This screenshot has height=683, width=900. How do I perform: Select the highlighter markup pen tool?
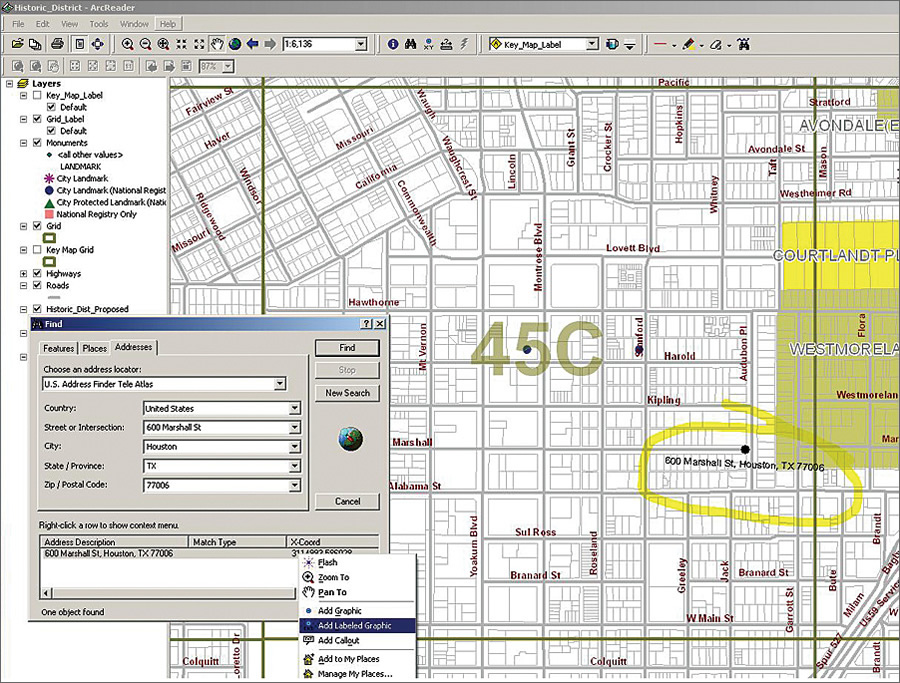(x=689, y=44)
